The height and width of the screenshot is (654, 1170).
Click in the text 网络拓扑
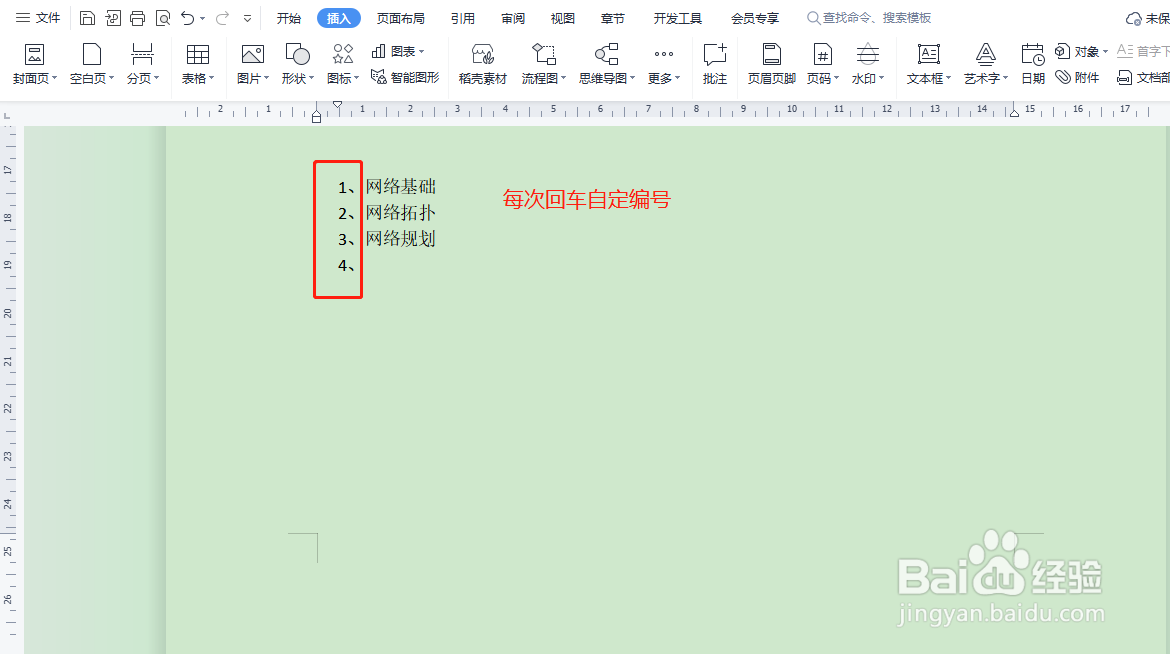coord(401,213)
